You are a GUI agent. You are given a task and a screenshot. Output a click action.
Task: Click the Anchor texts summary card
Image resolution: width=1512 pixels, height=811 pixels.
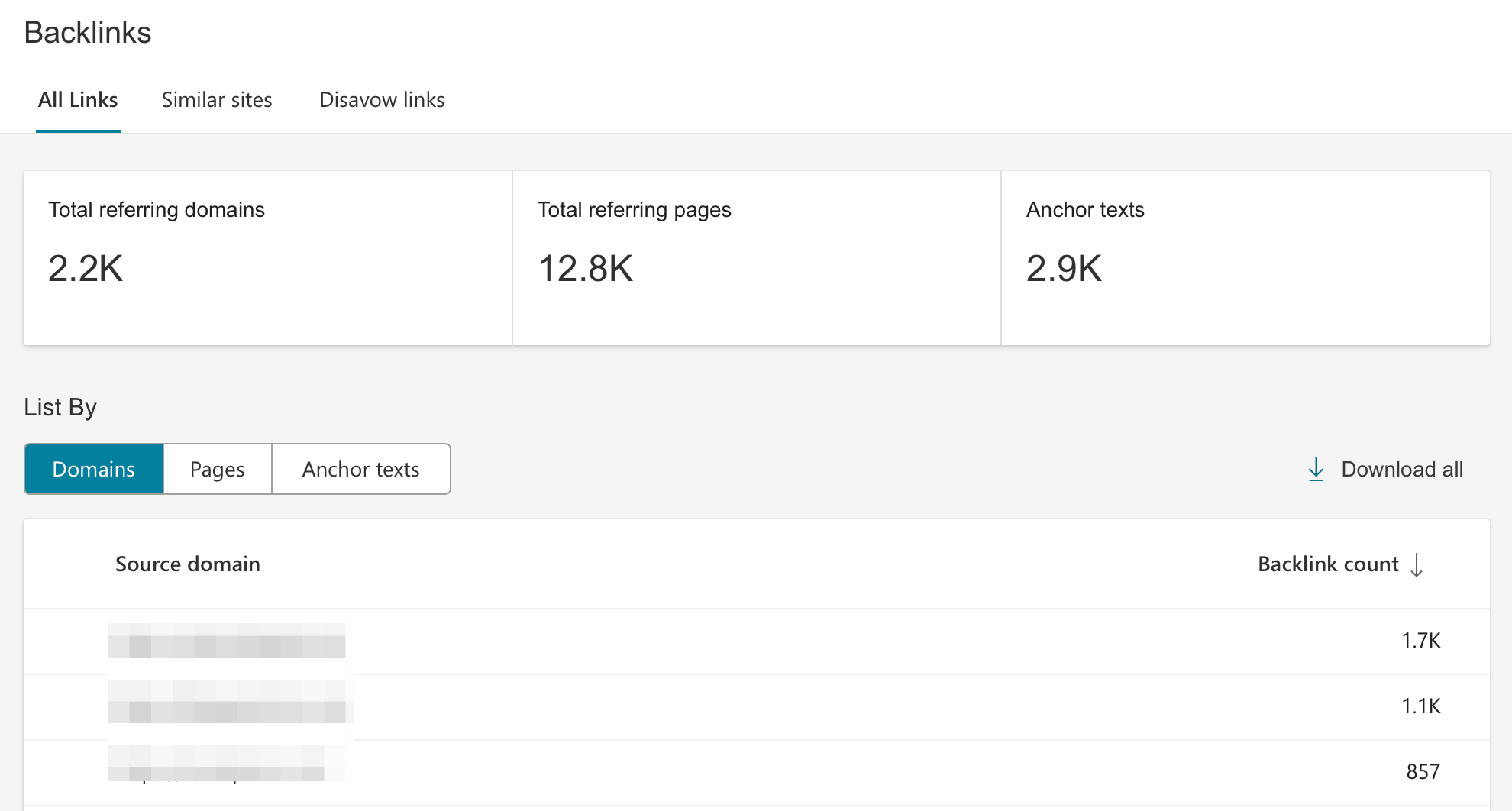coord(1245,257)
